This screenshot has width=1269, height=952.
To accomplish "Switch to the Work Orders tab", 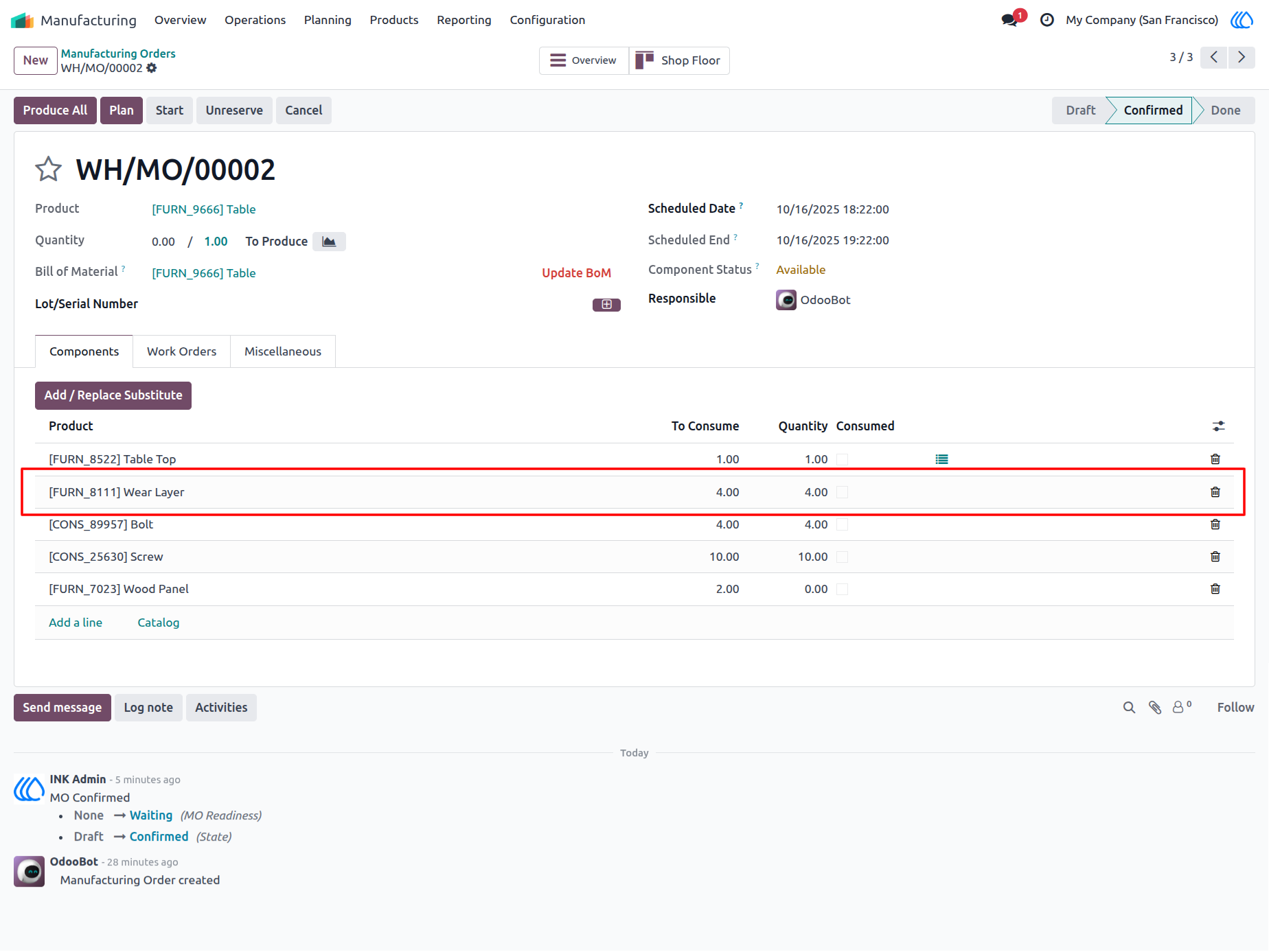I will (x=181, y=351).
